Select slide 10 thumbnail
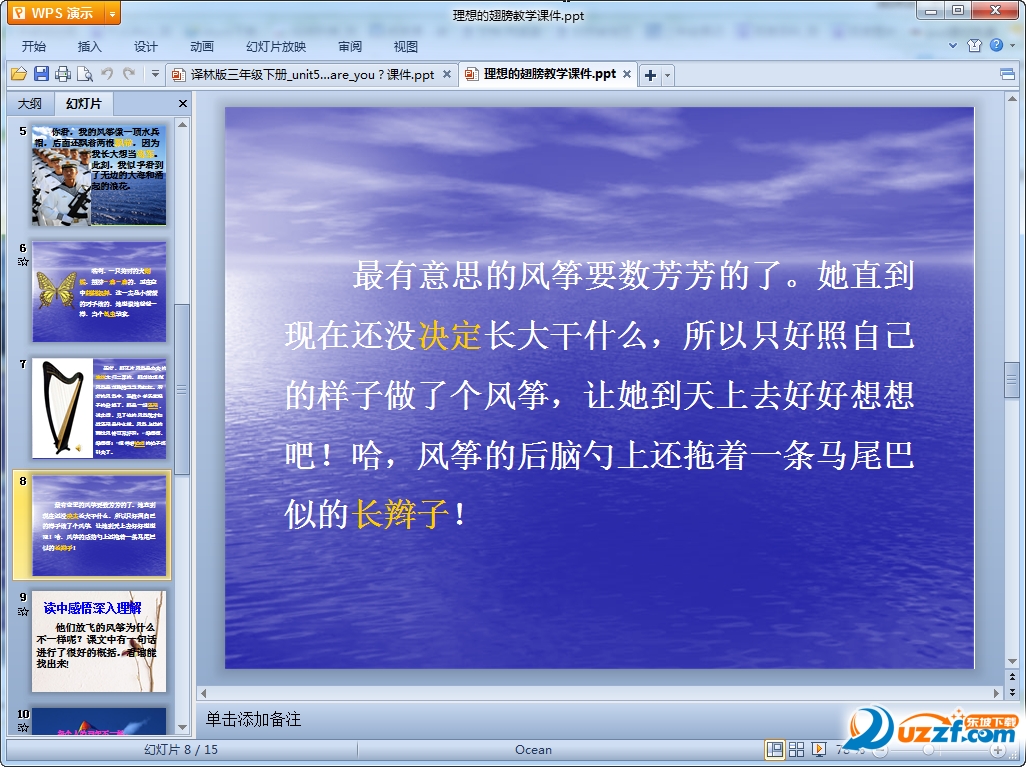The height and width of the screenshot is (767, 1026). coord(99,721)
